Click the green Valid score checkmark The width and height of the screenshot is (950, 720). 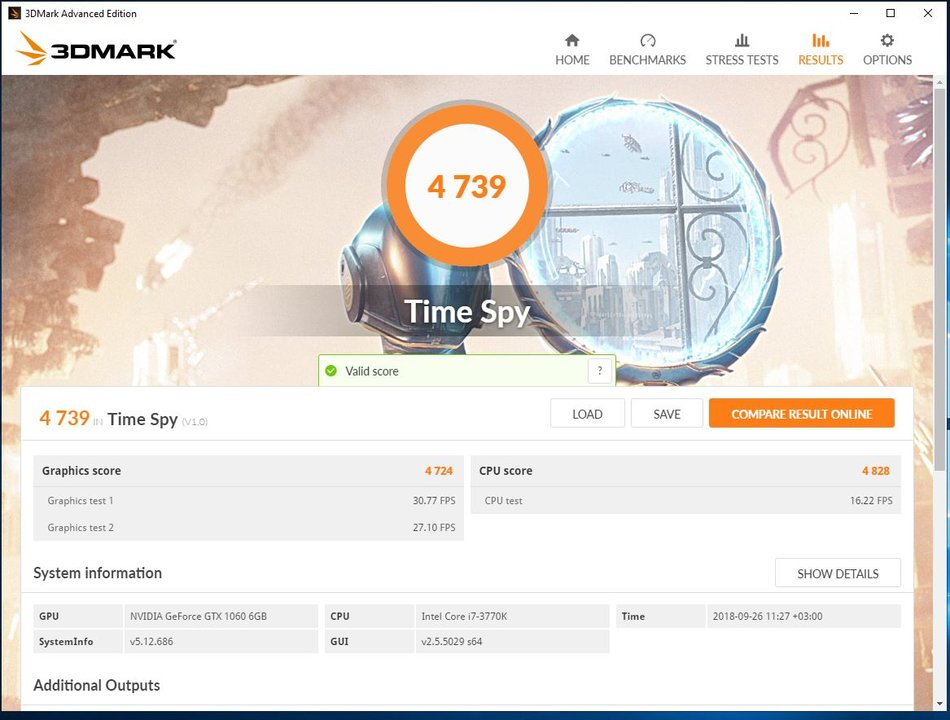331,371
